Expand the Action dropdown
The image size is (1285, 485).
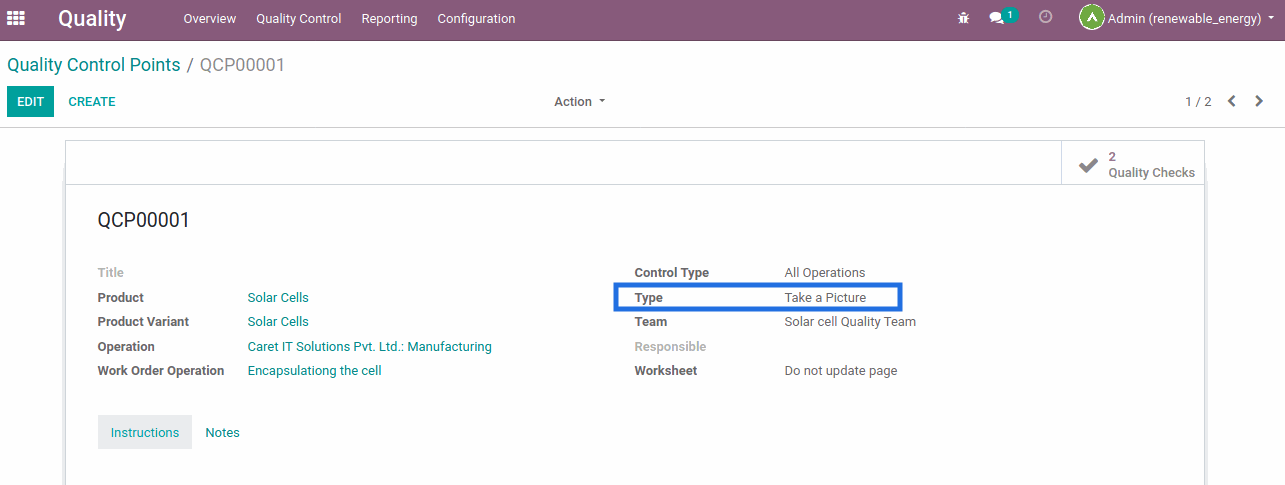tap(580, 102)
